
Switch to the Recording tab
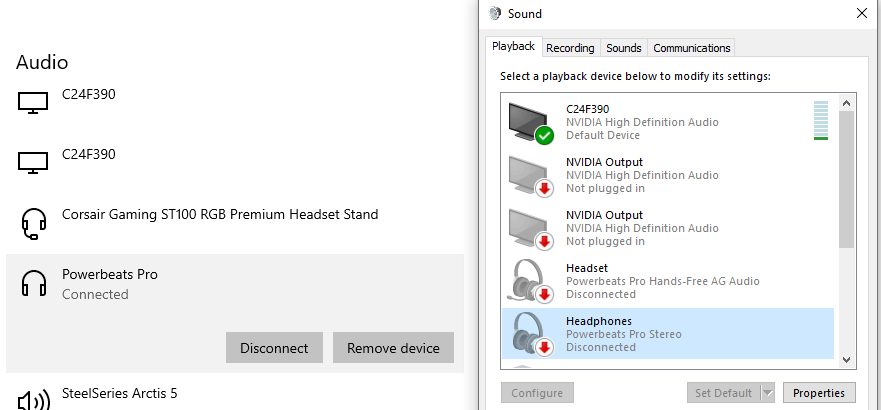pos(570,48)
